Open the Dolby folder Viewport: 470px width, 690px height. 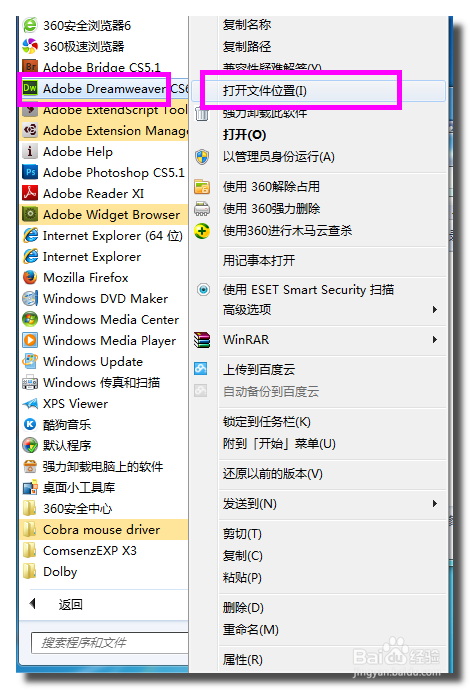click(104, 572)
